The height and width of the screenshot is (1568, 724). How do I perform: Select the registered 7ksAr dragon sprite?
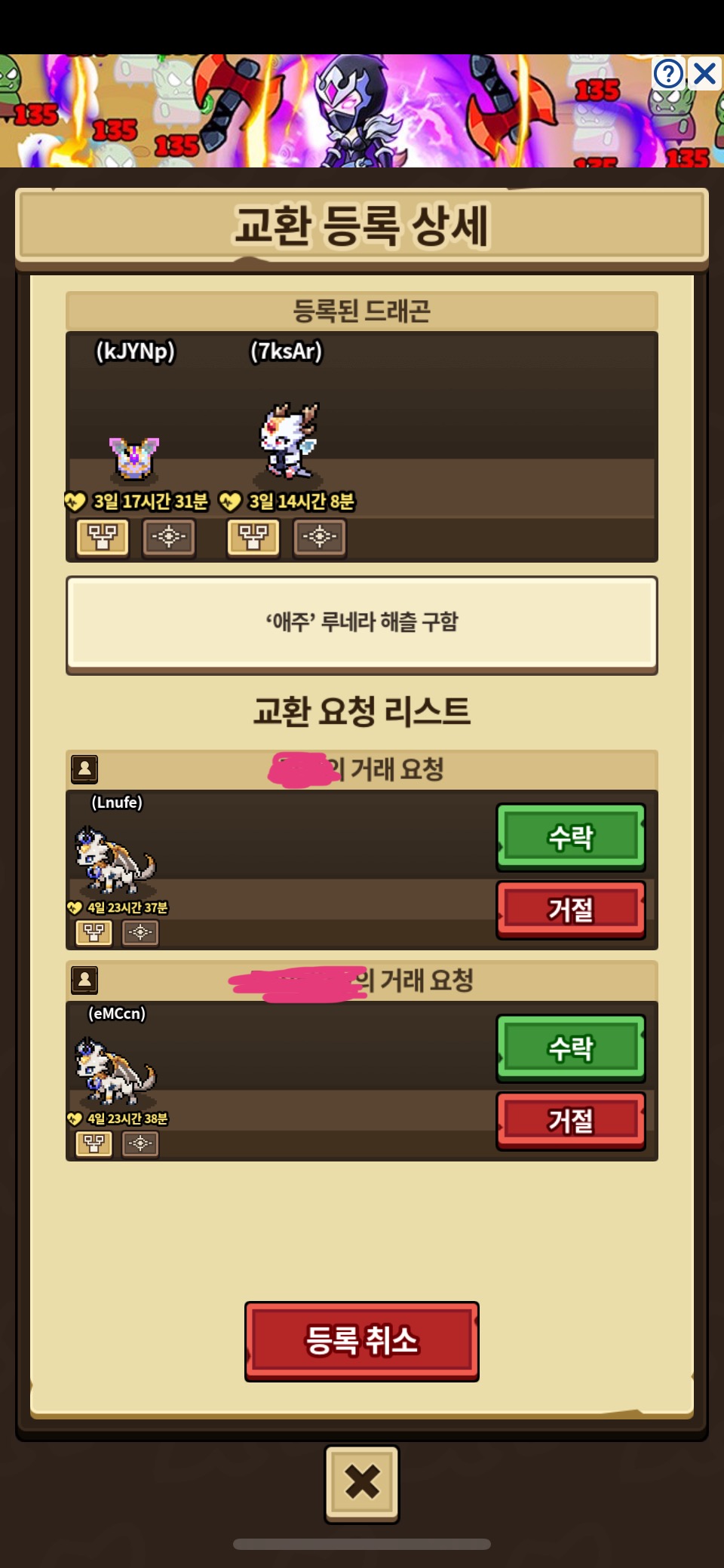[289, 441]
